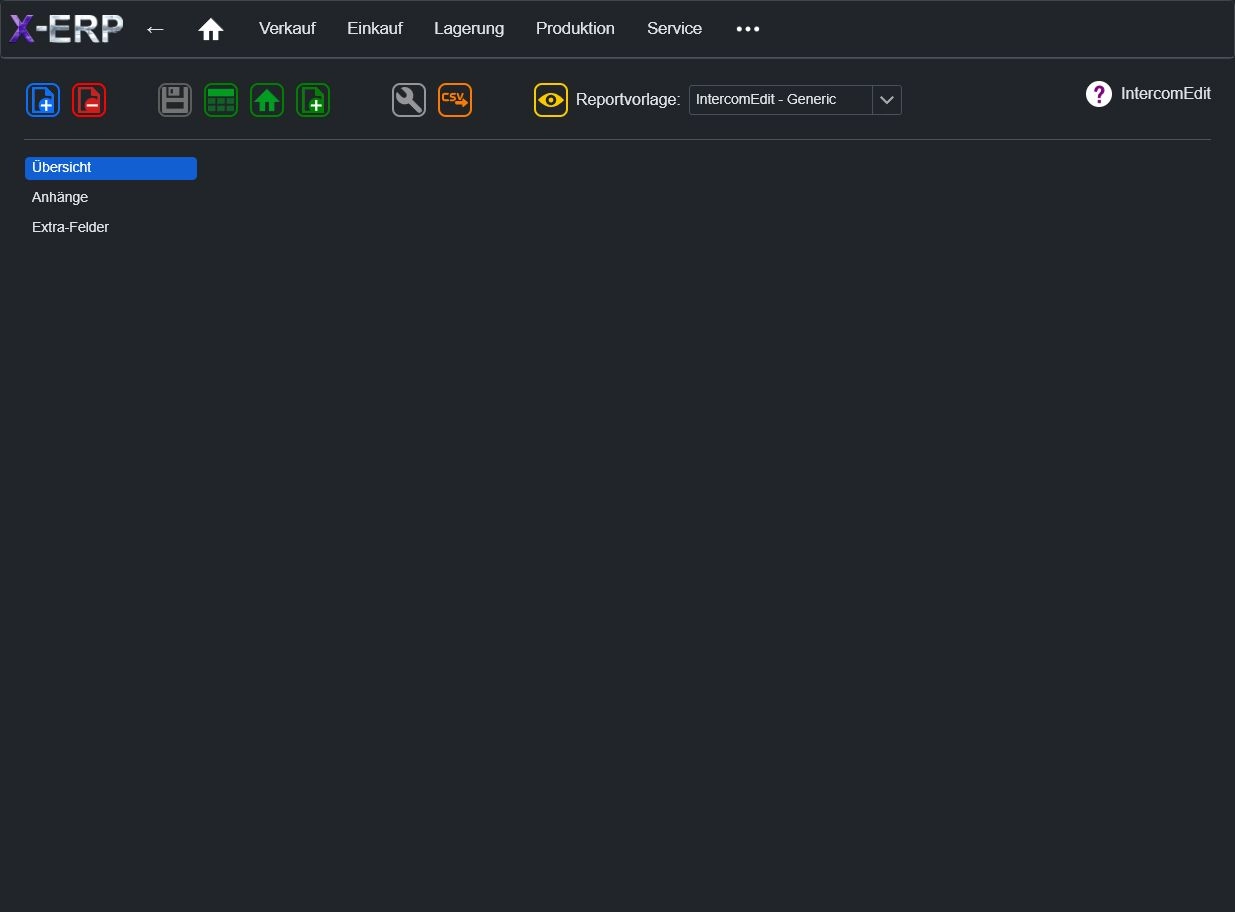This screenshot has height=912, width=1235.
Task: Create new record with blue document-plus icon
Action: 43,100
